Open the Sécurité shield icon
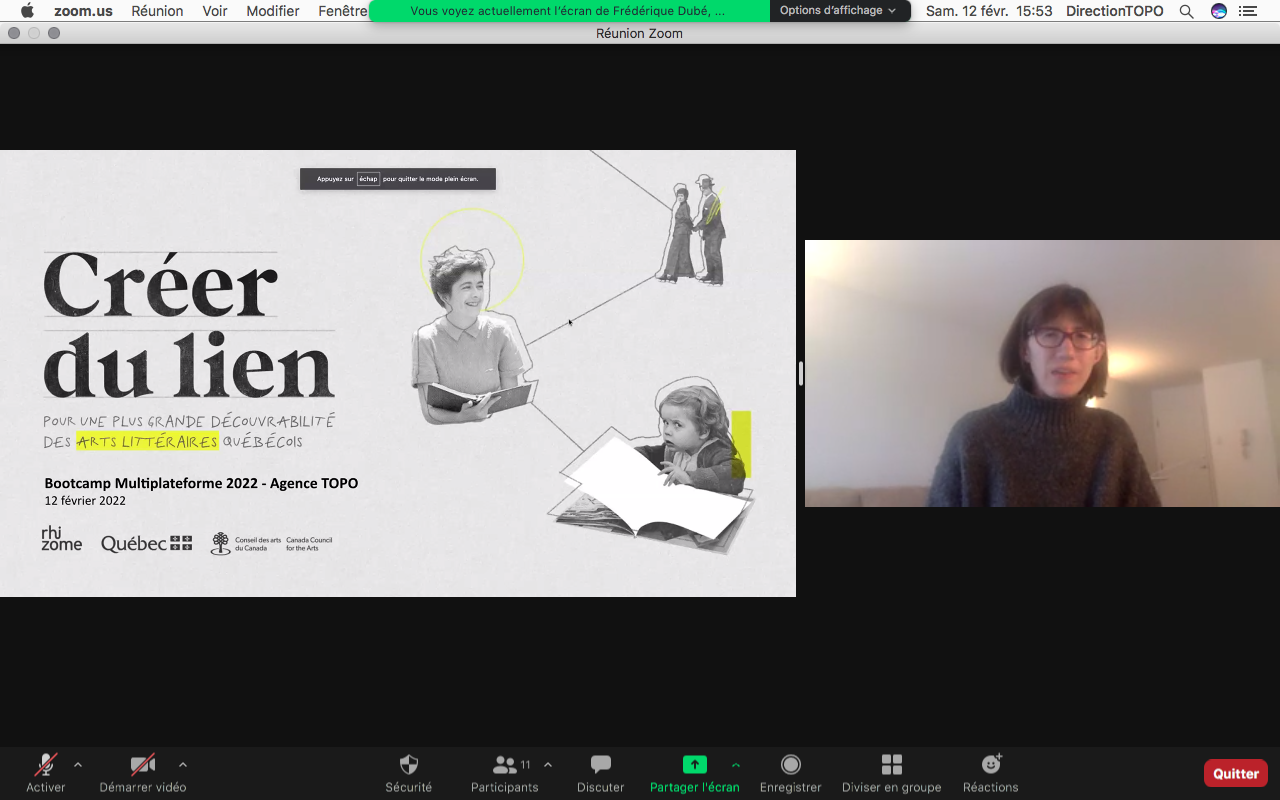Viewport: 1280px width, 800px height. [408, 765]
